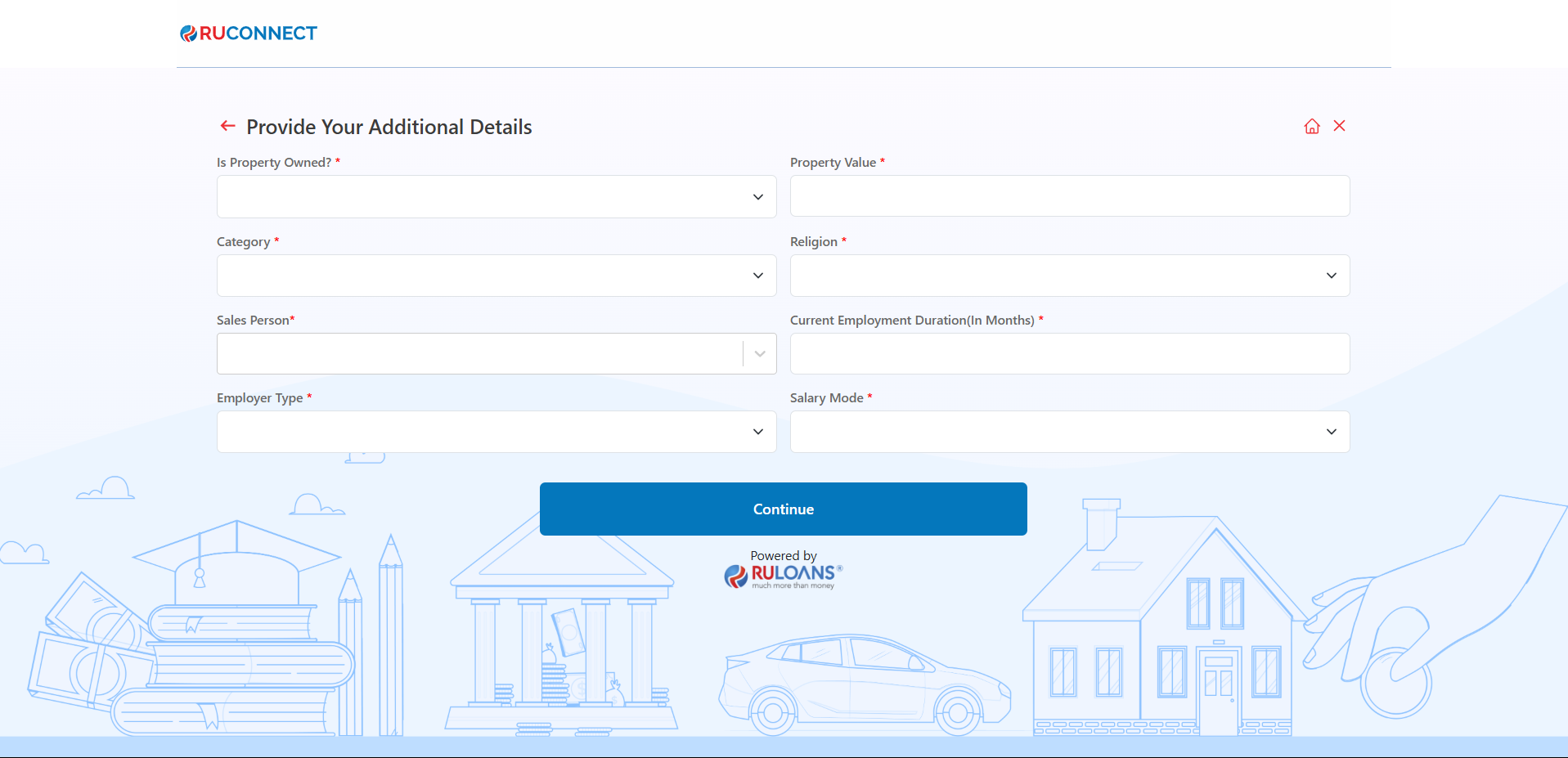Open the Religion dropdown list
1568x758 pixels.
[1069, 276]
